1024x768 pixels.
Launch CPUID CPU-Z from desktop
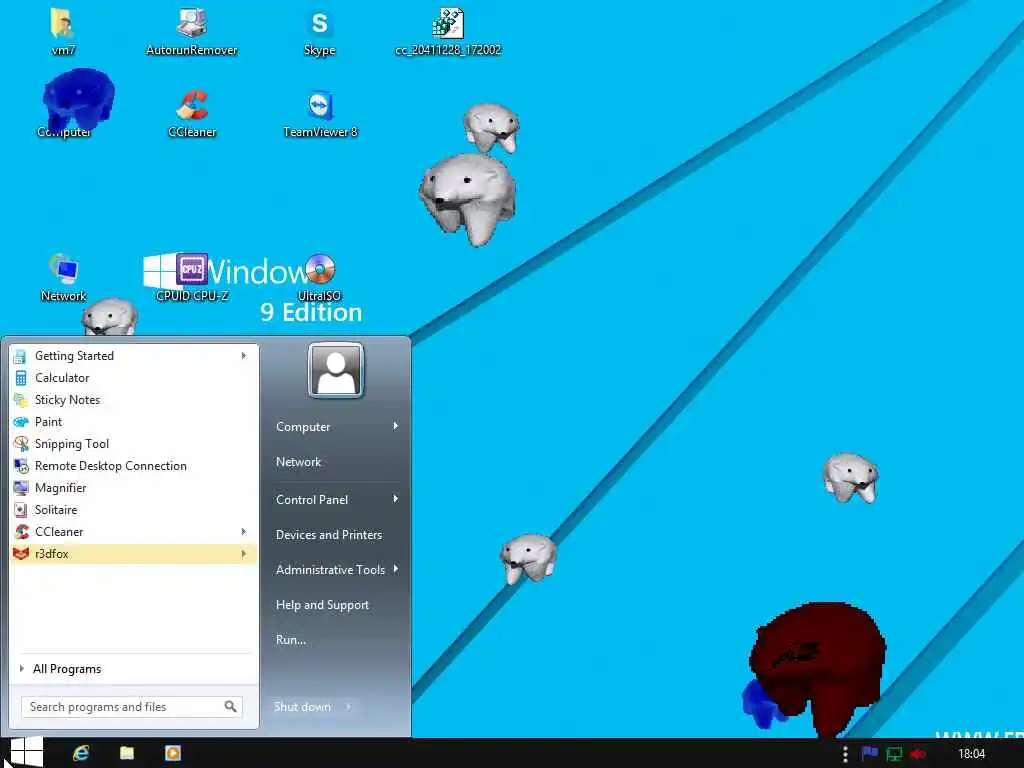click(x=191, y=278)
